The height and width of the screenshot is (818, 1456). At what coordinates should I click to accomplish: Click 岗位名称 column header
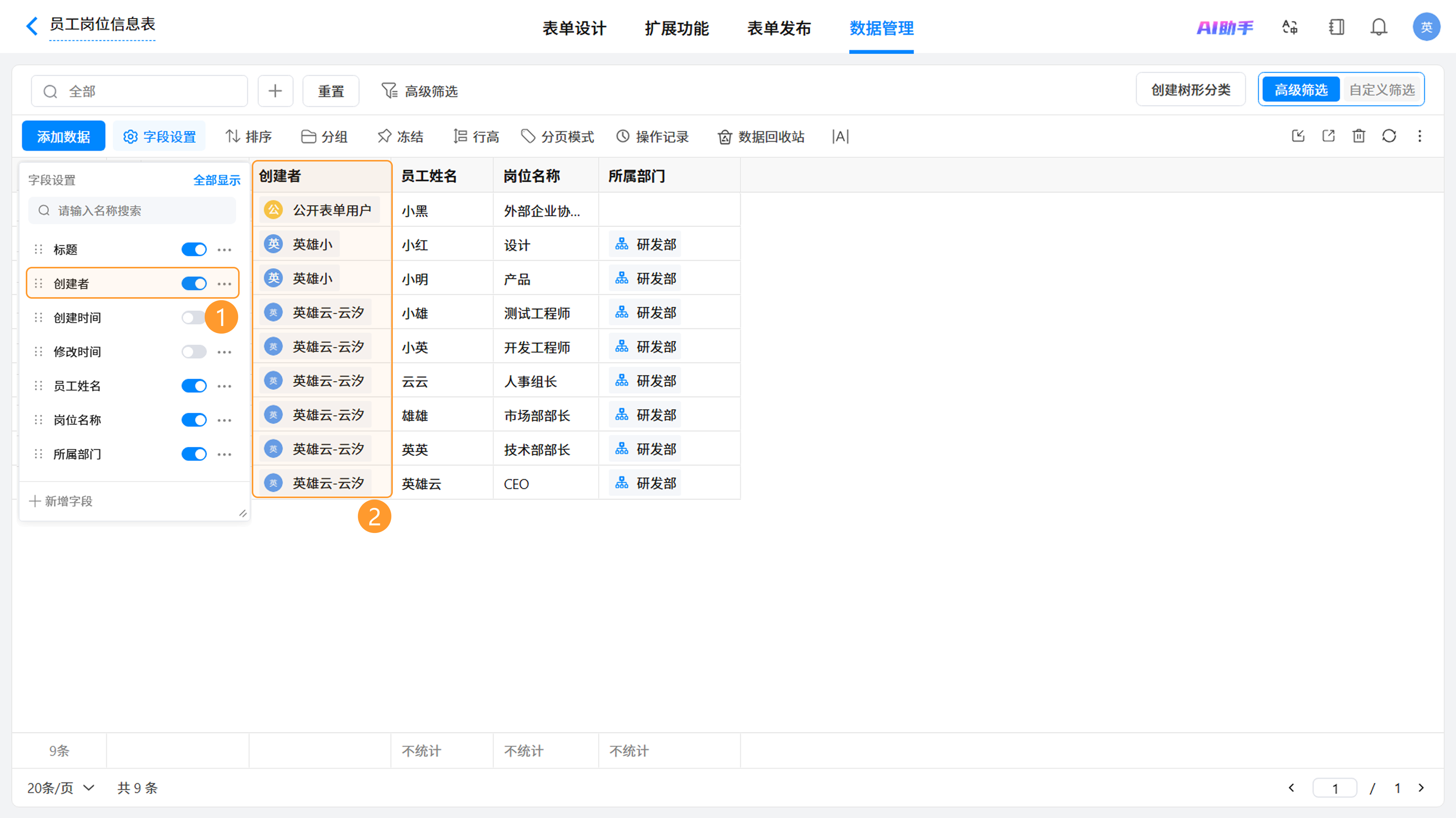pos(546,176)
